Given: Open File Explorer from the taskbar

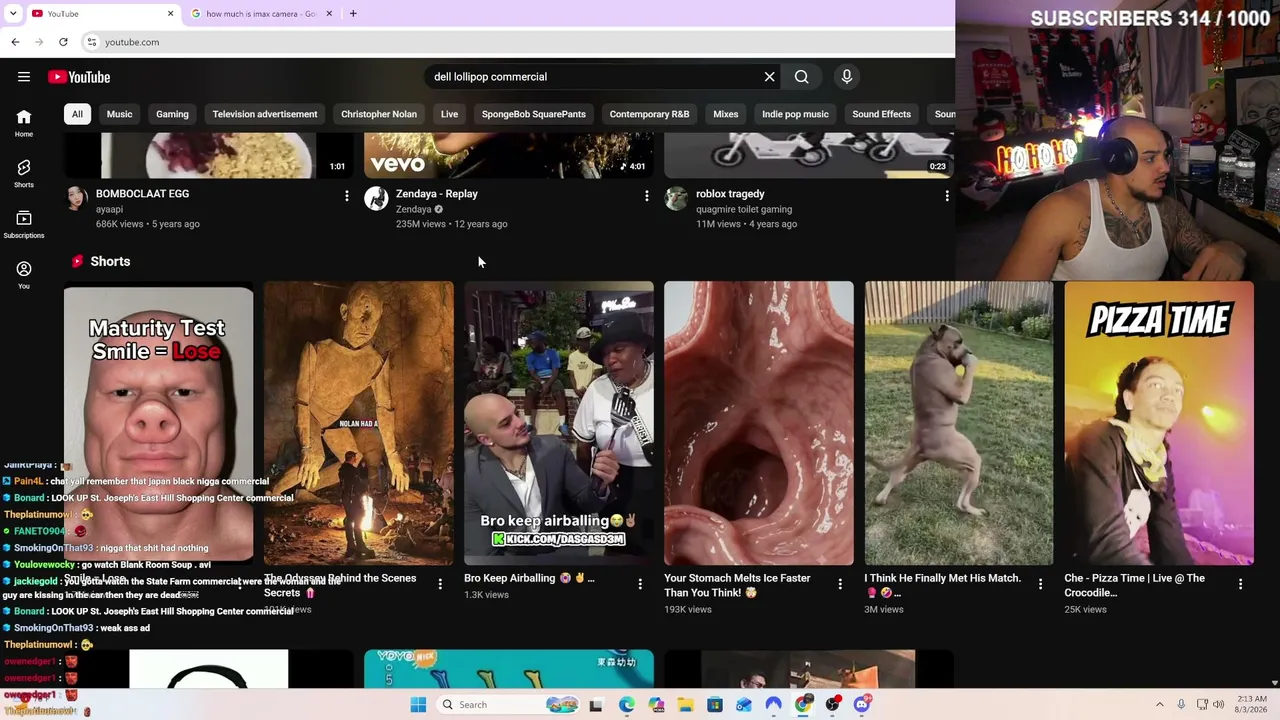Looking at the screenshot, I should tap(685, 705).
